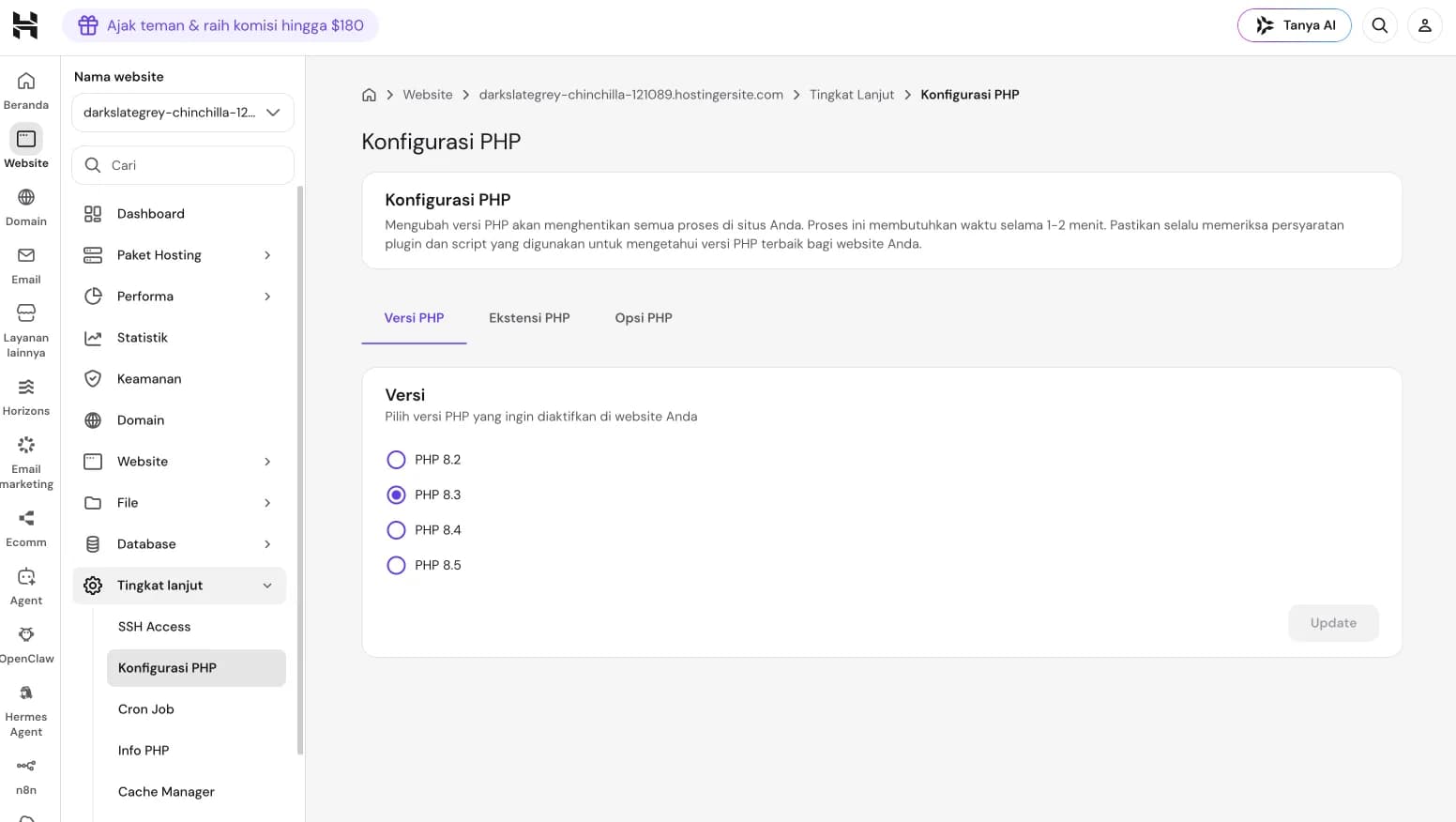This screenshot has width=1456, height=822.
Task: Open Beranda home icon in left rail
Action: coord(26,81)
